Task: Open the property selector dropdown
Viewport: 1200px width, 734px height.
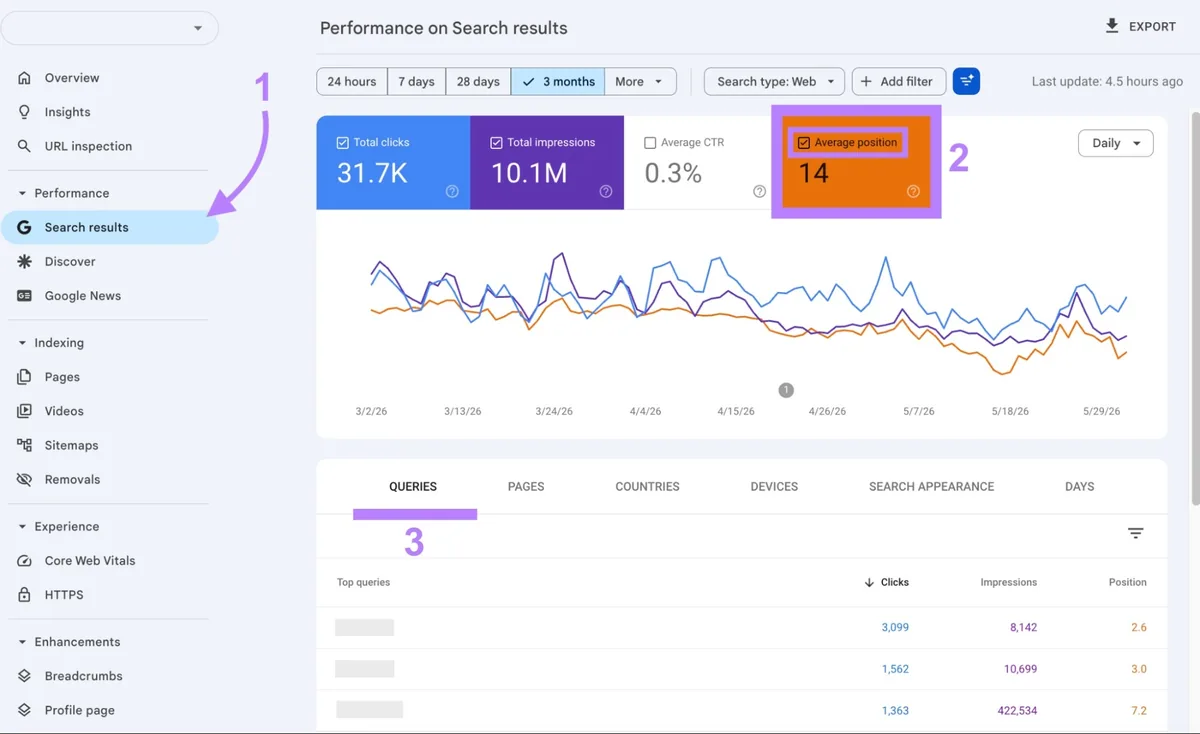Action: (x=110, y=28)
